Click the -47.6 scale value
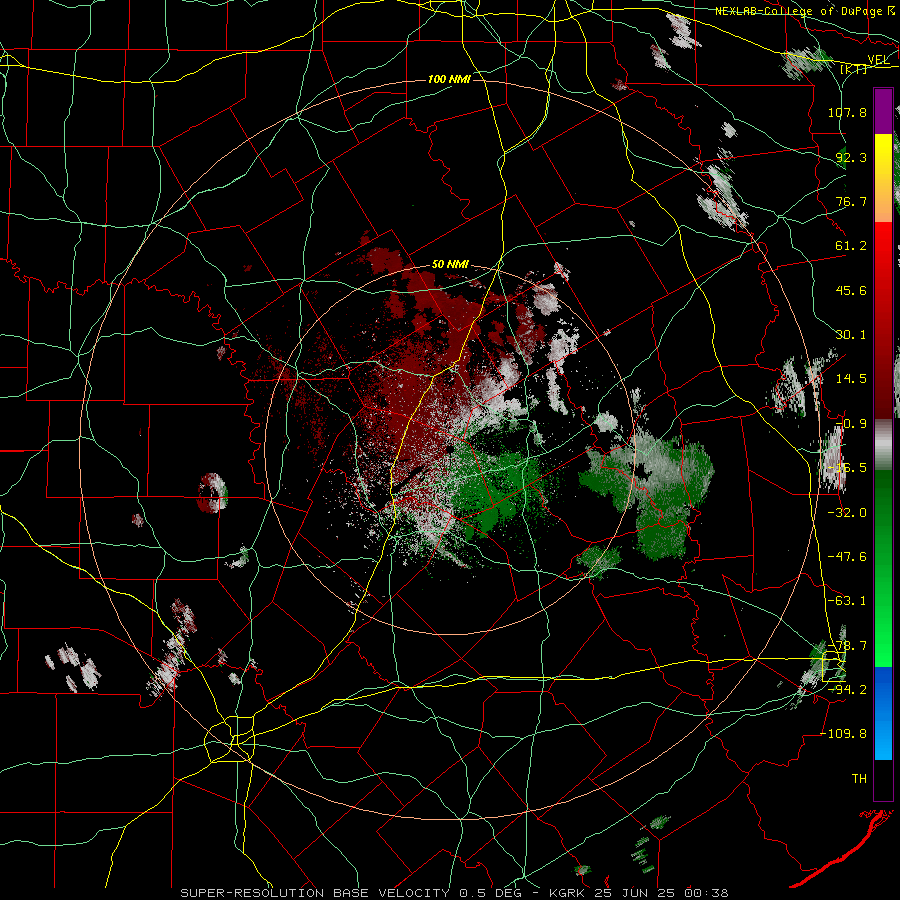900x900 pixels. (x=847, y=557)
